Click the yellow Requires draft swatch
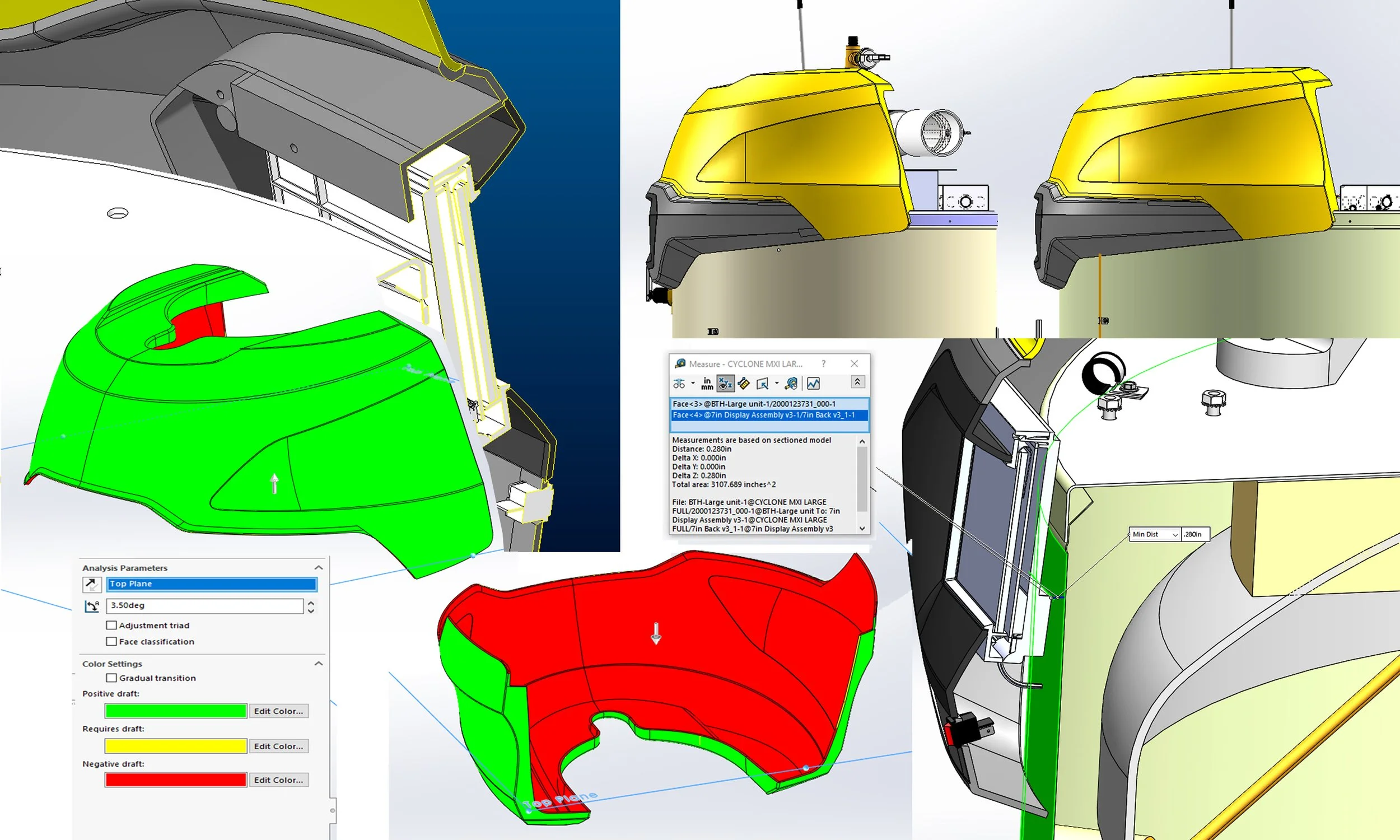Viewport: 1400px width, 840px height. click(176, 746)
